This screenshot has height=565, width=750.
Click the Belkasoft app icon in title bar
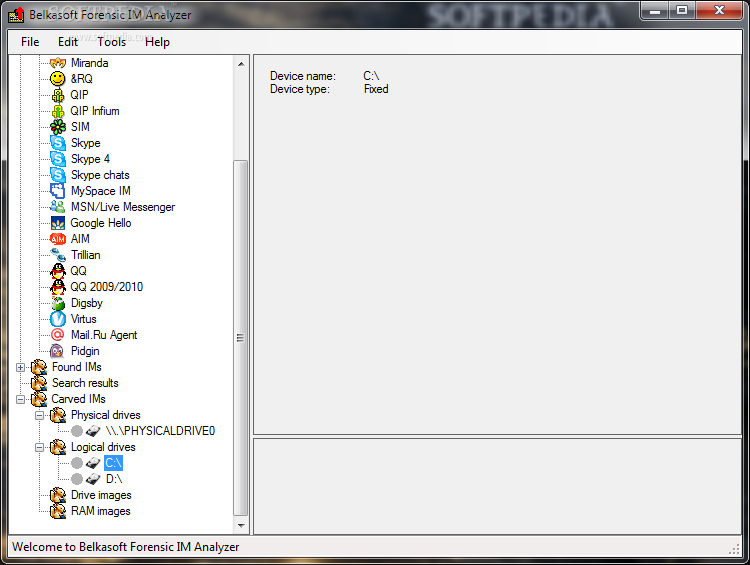16,15
